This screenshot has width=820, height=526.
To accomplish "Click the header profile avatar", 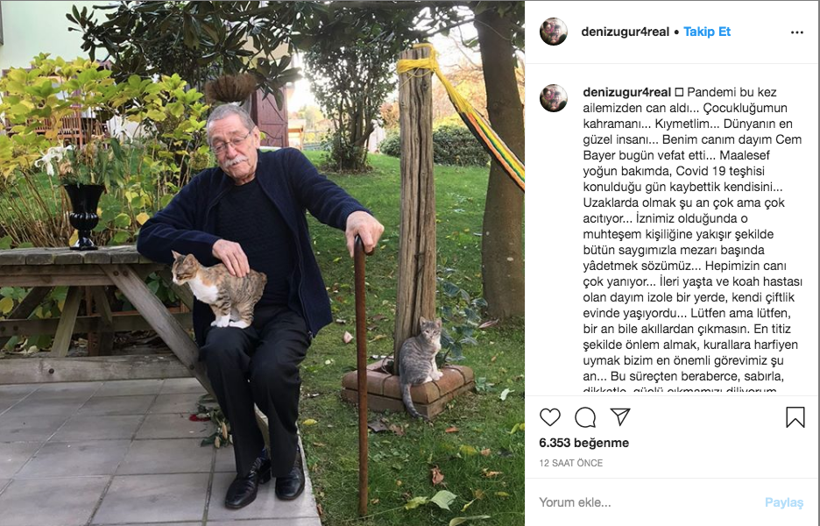I will pyautogui.click(x=553, y=31).
